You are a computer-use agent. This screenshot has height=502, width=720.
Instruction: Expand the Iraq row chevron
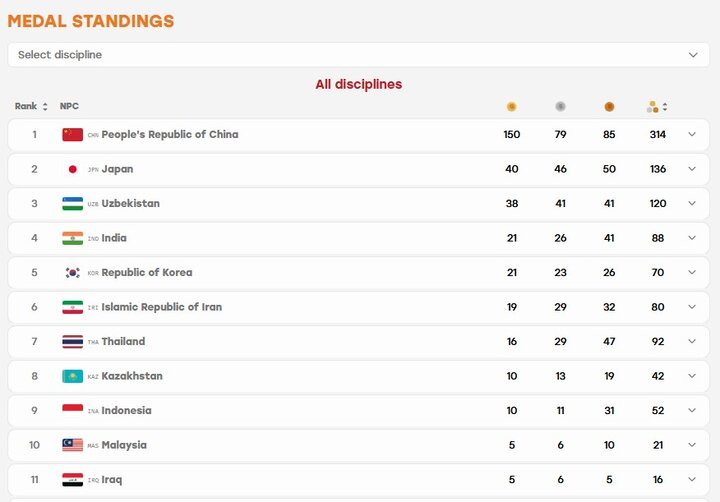click(x=692, y=479)
